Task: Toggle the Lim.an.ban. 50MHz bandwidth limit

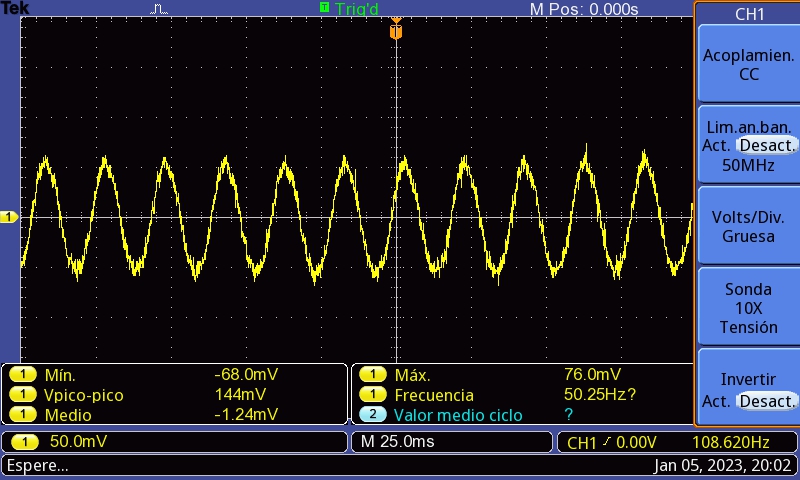Action: coord(748,145)
